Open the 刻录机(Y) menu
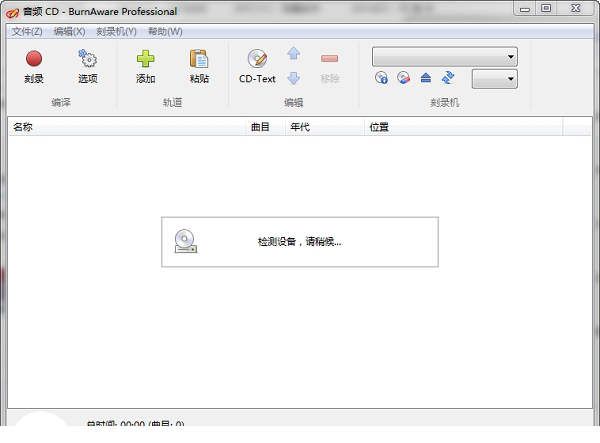 116,31
